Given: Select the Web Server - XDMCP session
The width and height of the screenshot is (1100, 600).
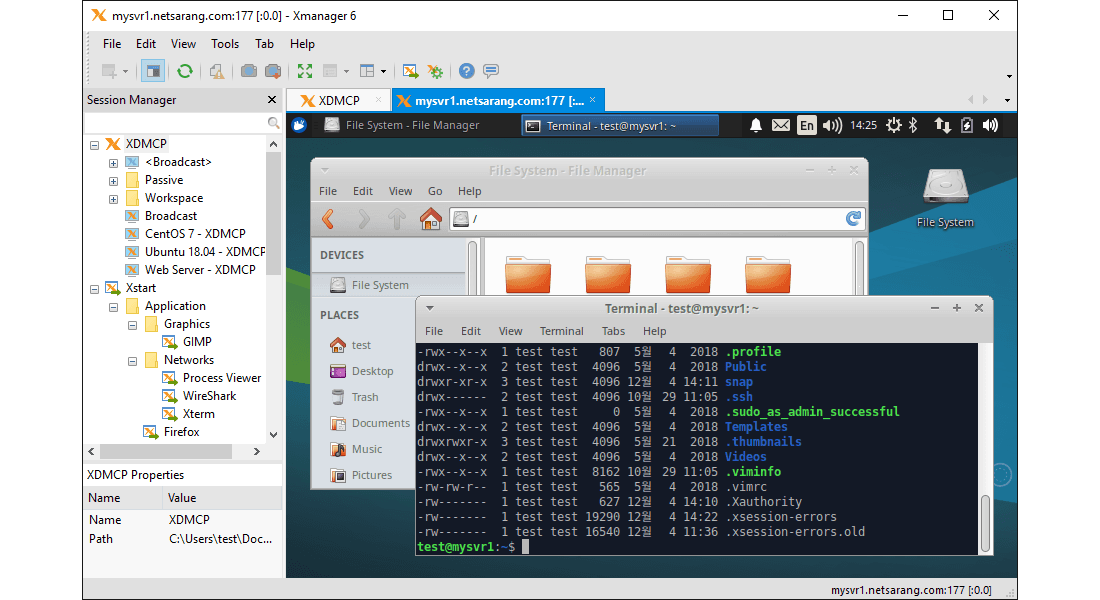Looking at the screenshot, I should (200, 269).
